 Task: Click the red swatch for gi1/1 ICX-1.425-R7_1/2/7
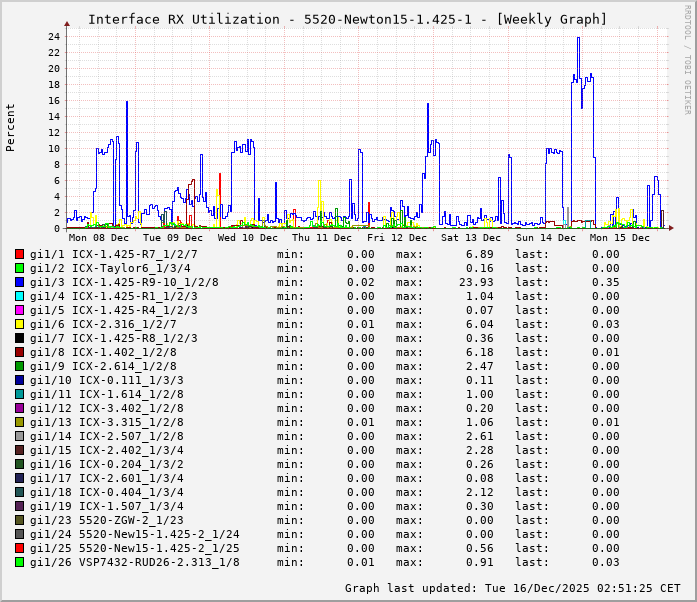pos(19,254)
